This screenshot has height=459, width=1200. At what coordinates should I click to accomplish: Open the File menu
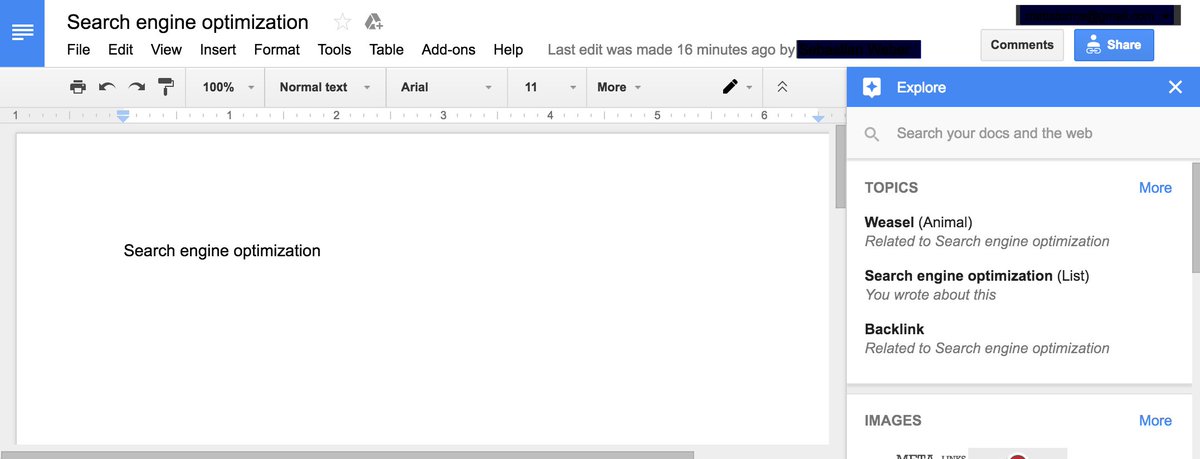78,49
